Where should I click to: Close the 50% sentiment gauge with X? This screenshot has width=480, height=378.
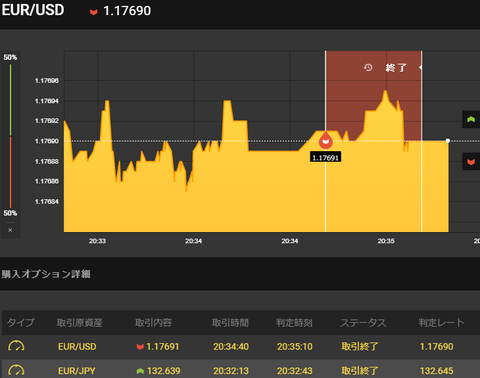tap(10, 230)
